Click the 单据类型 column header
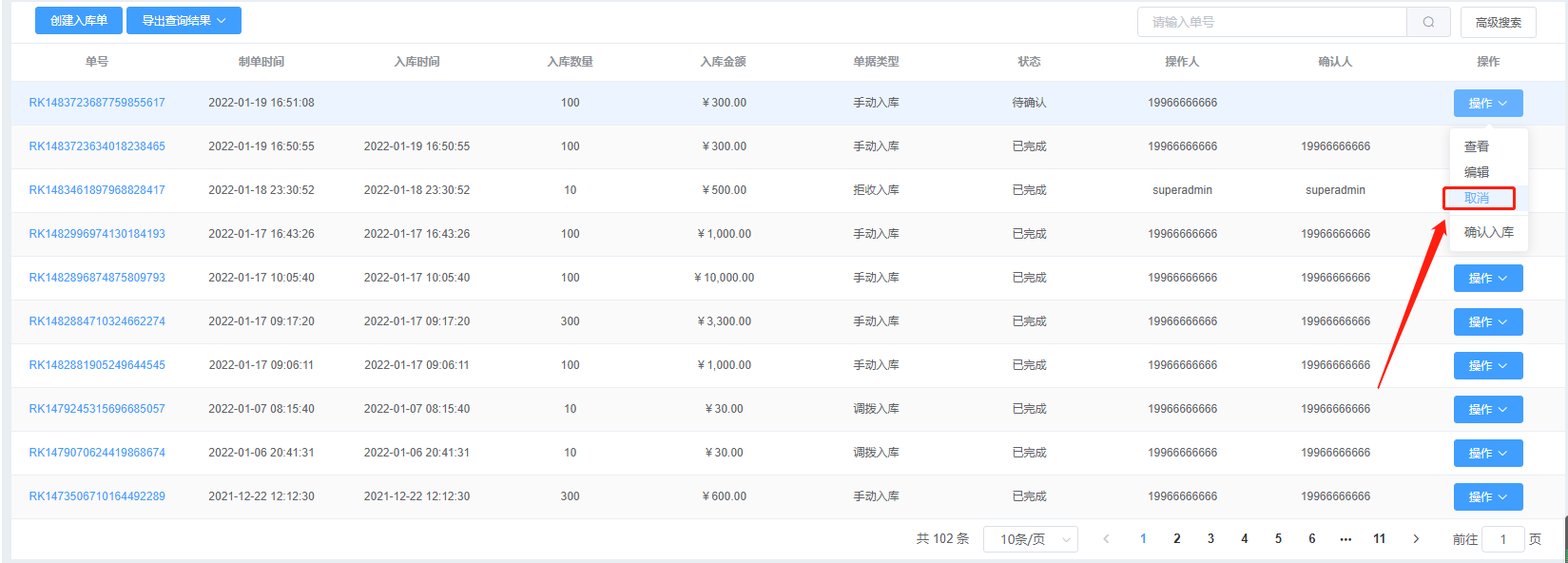The width and height of the screenshot is (1568, 563). point(877,62)
